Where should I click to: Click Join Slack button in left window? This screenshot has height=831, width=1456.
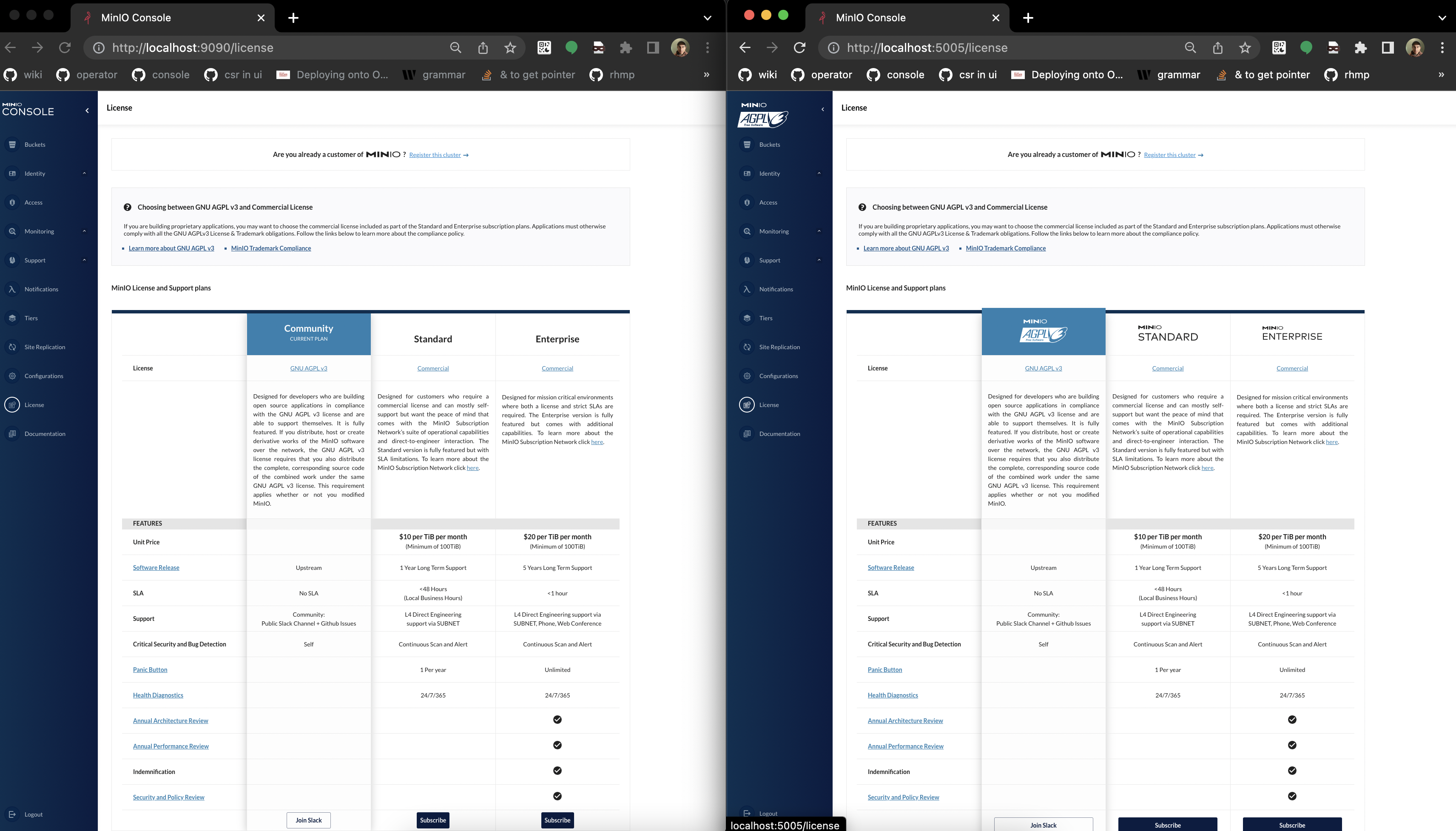(x=308, y=820)
